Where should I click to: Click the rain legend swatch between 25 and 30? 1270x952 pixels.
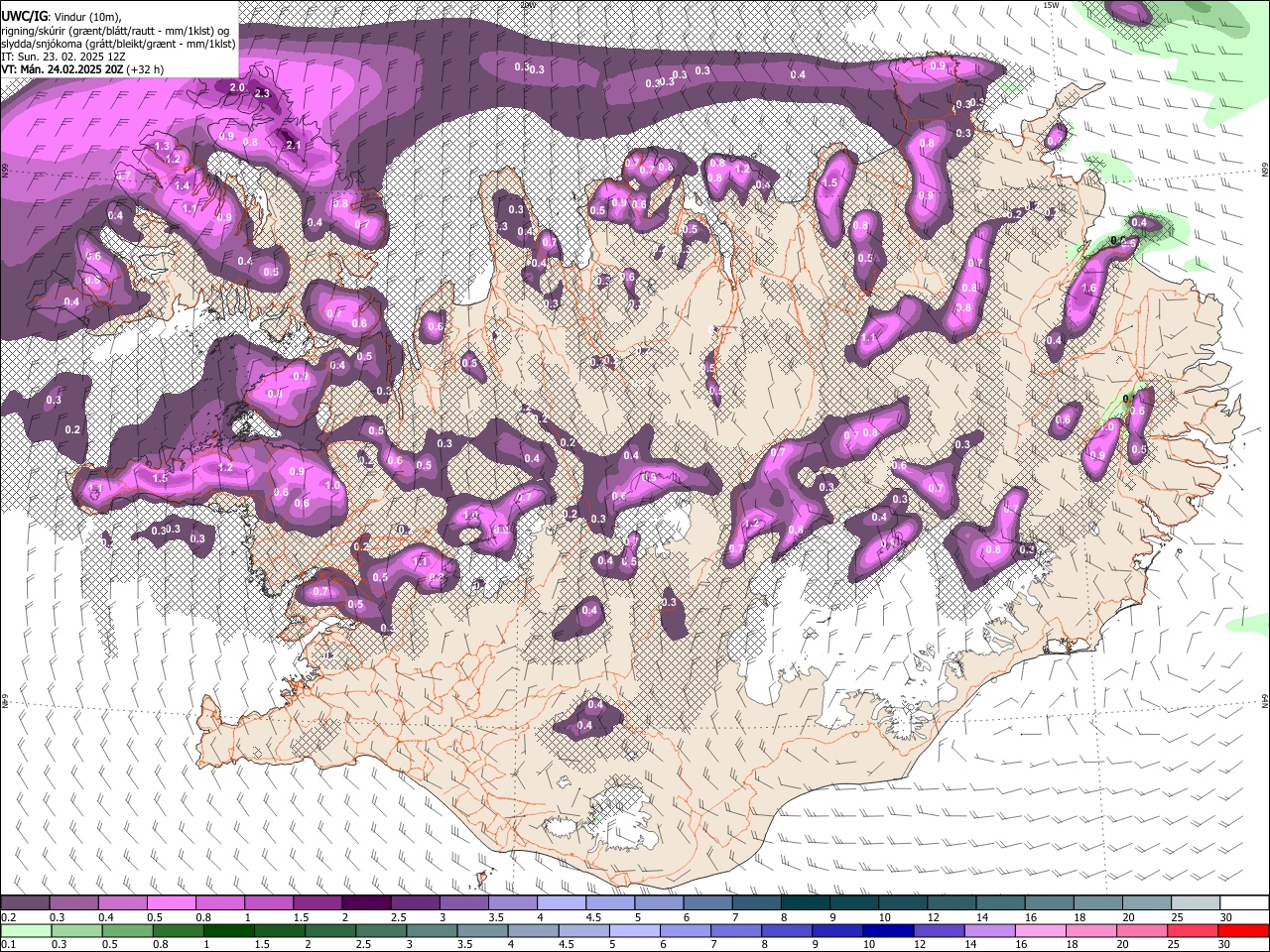point(1192,930)
